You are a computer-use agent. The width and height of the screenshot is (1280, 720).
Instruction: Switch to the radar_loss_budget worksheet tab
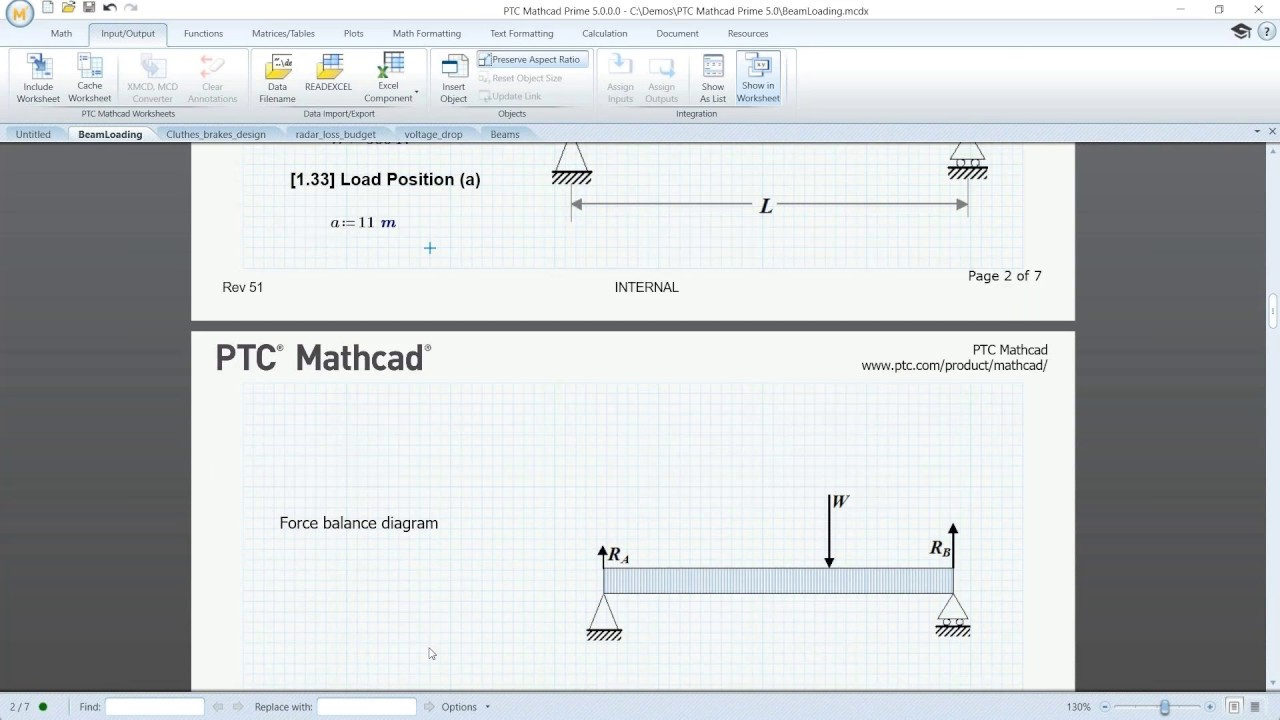tap(336, 134)
